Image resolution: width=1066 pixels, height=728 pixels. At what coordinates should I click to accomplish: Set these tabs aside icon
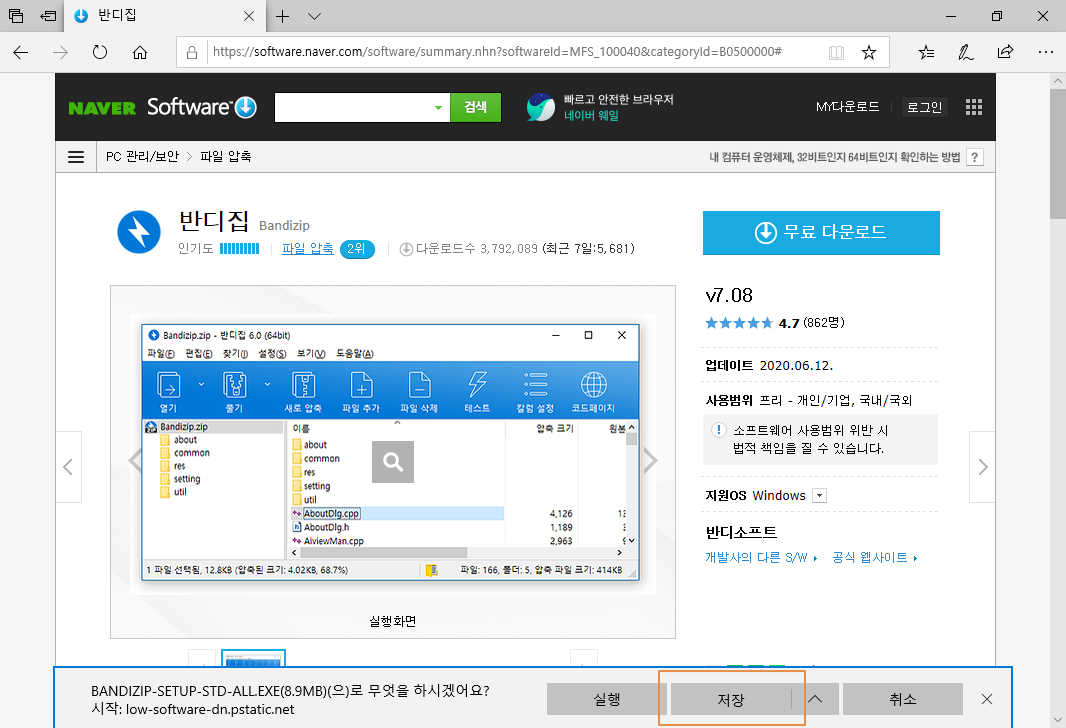[x=48, y=16]
